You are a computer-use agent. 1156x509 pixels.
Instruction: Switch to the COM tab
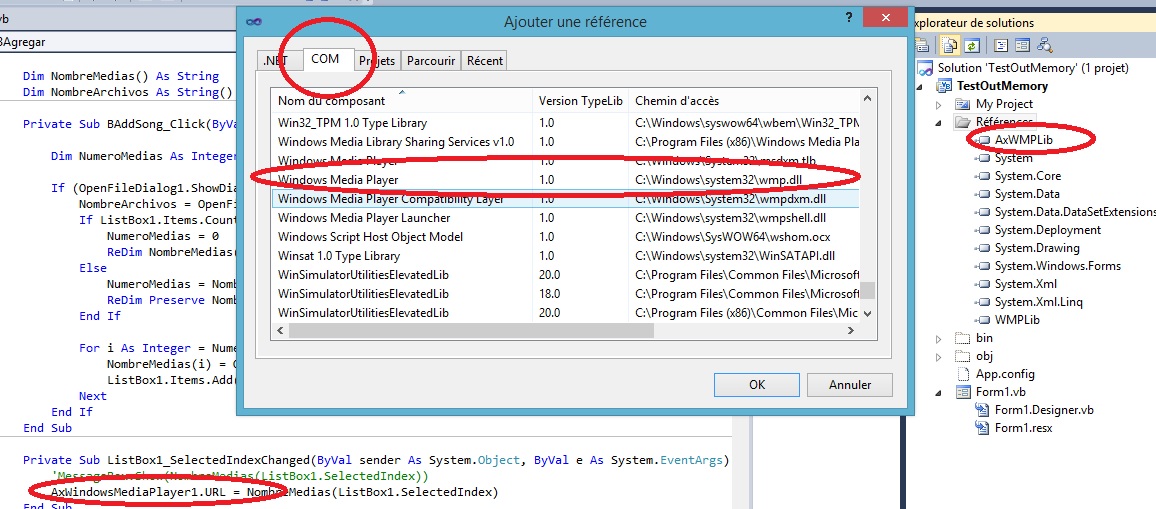click(325, 58)
